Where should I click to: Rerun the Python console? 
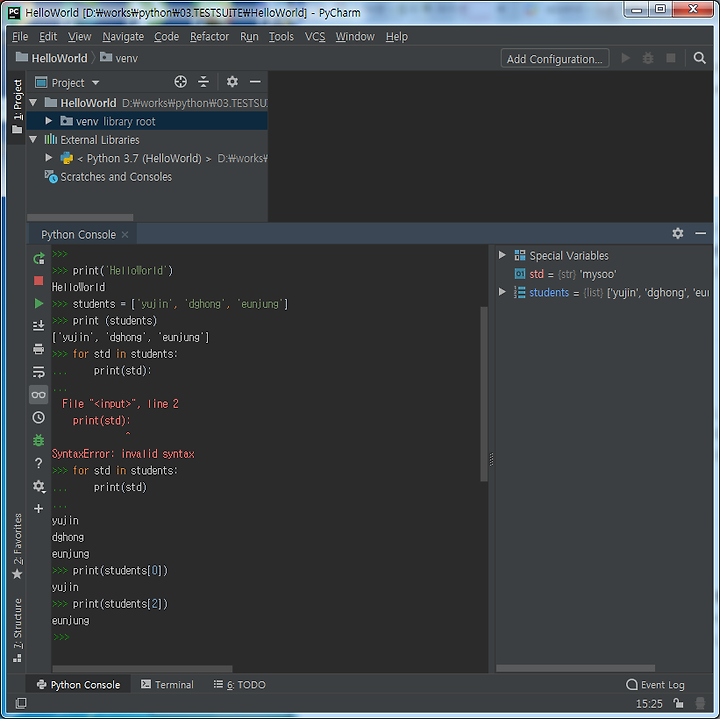(39, 258)
